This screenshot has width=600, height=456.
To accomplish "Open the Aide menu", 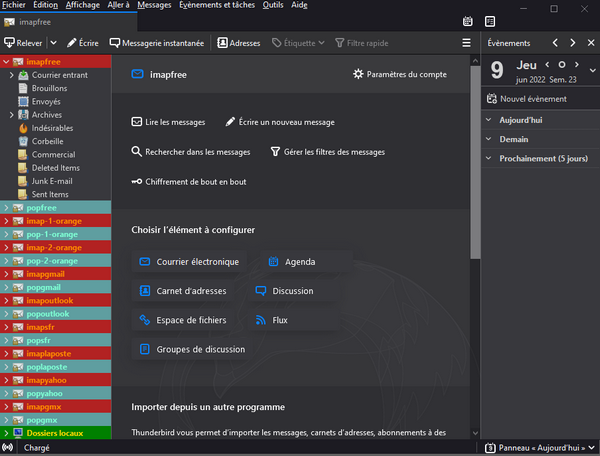I will click(299, 5).
